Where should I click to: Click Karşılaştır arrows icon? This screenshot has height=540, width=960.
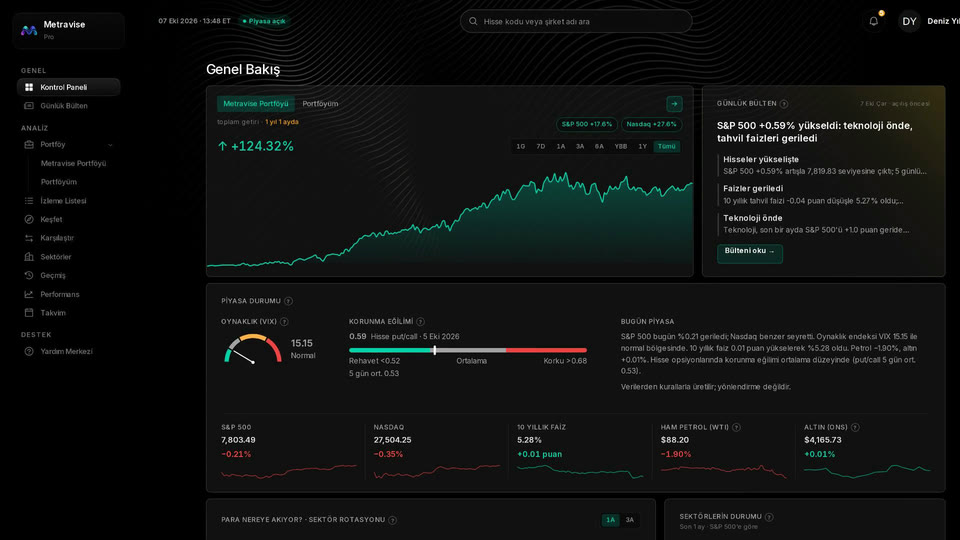click(29, 238)
